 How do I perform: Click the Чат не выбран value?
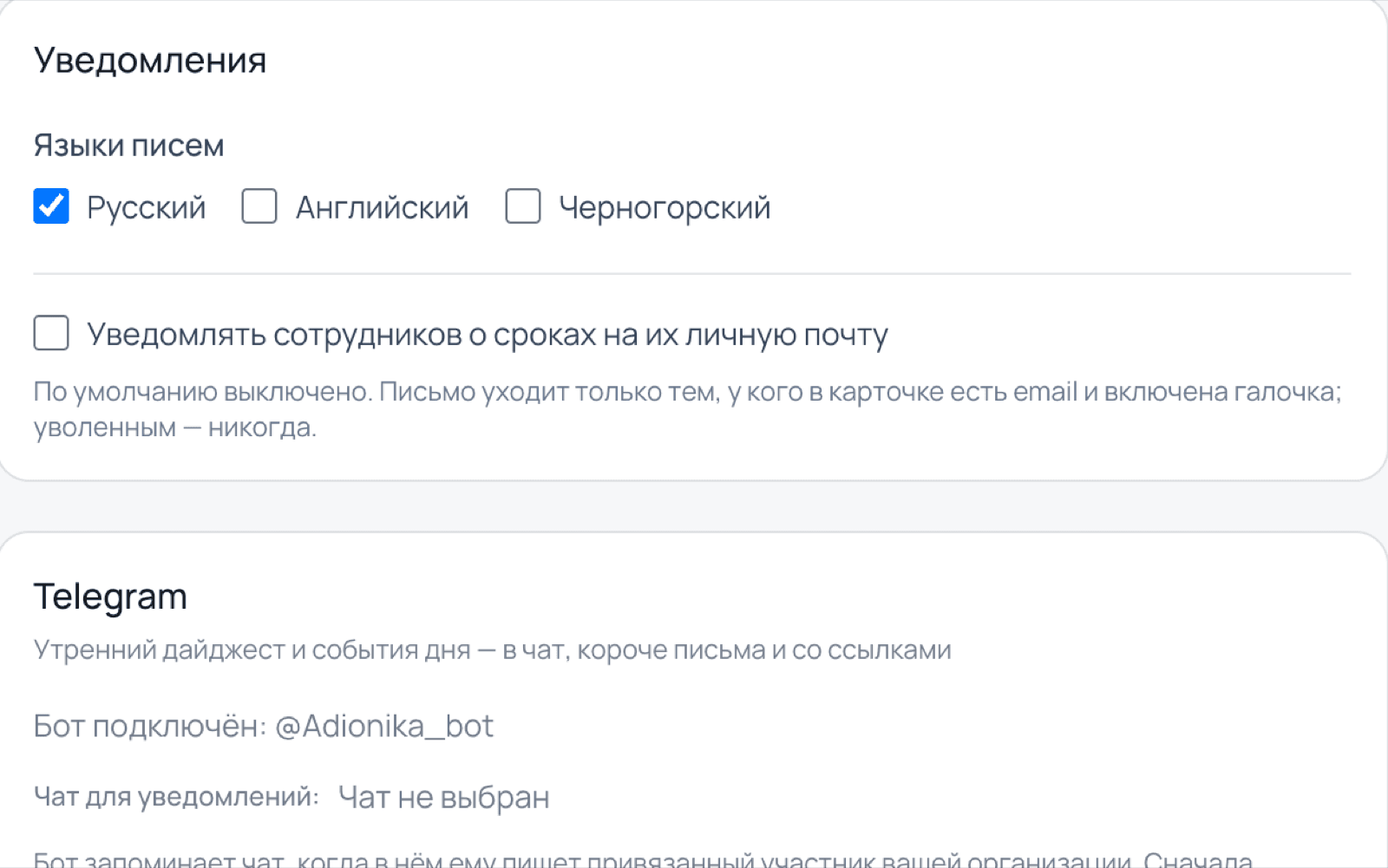click(444, 797)
